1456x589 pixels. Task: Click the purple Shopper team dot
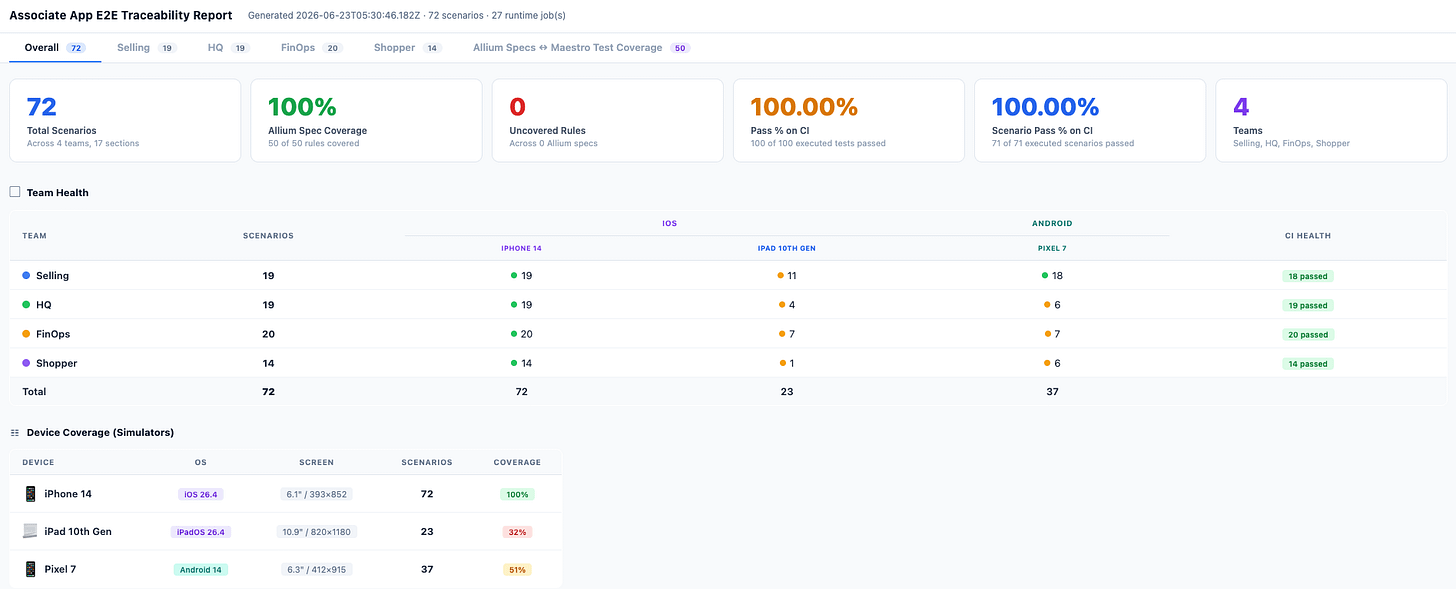(x=26, y=363)
